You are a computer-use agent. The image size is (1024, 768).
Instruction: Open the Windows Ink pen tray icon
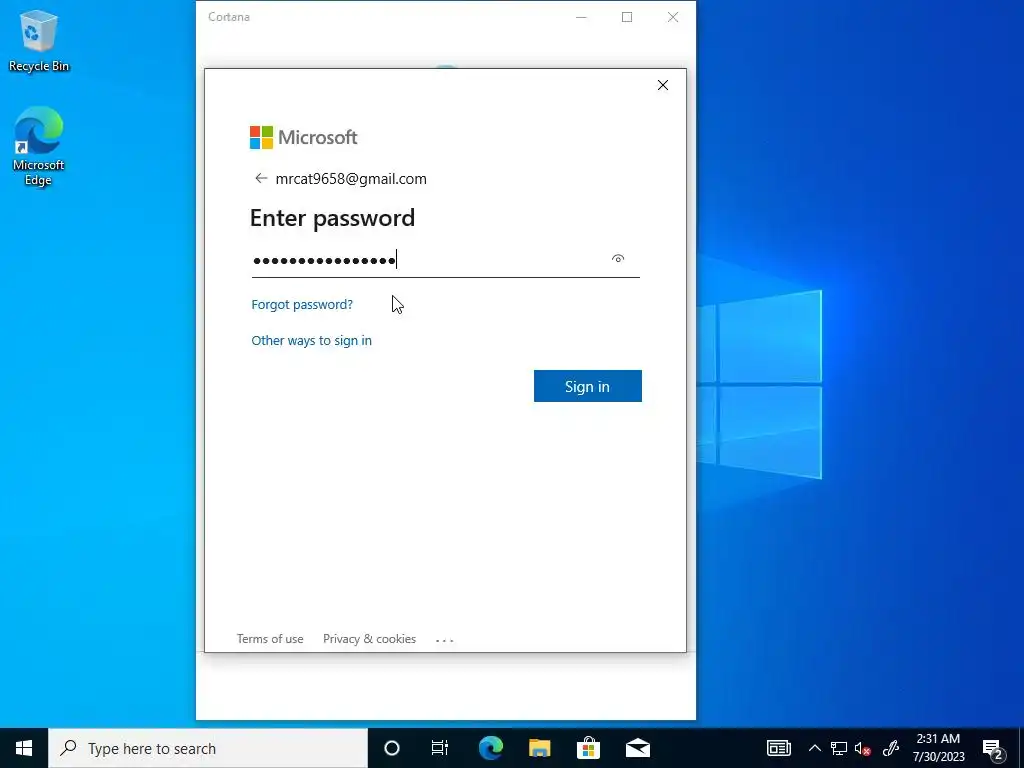coord(891,748)
